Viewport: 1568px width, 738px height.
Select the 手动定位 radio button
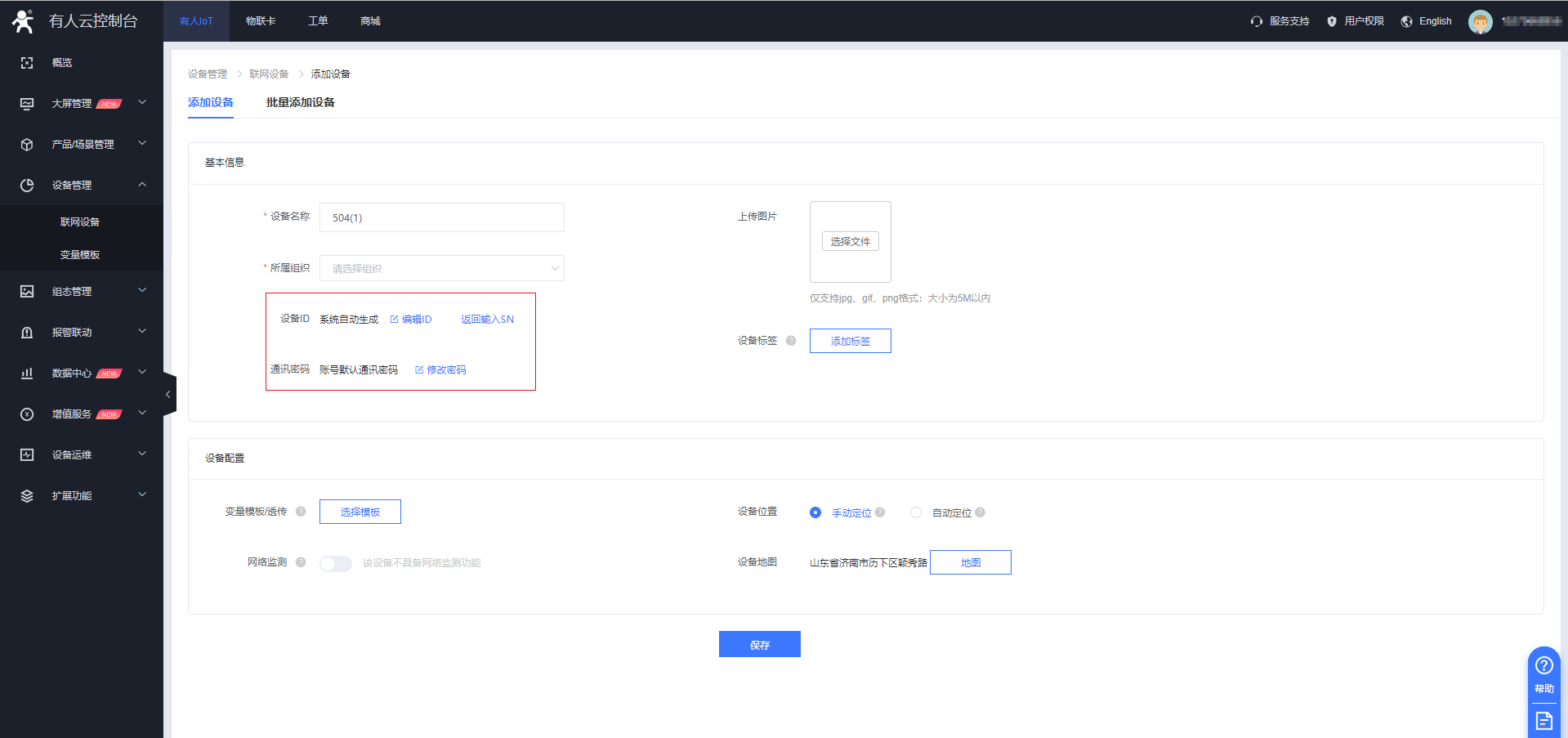click(815, 512)
